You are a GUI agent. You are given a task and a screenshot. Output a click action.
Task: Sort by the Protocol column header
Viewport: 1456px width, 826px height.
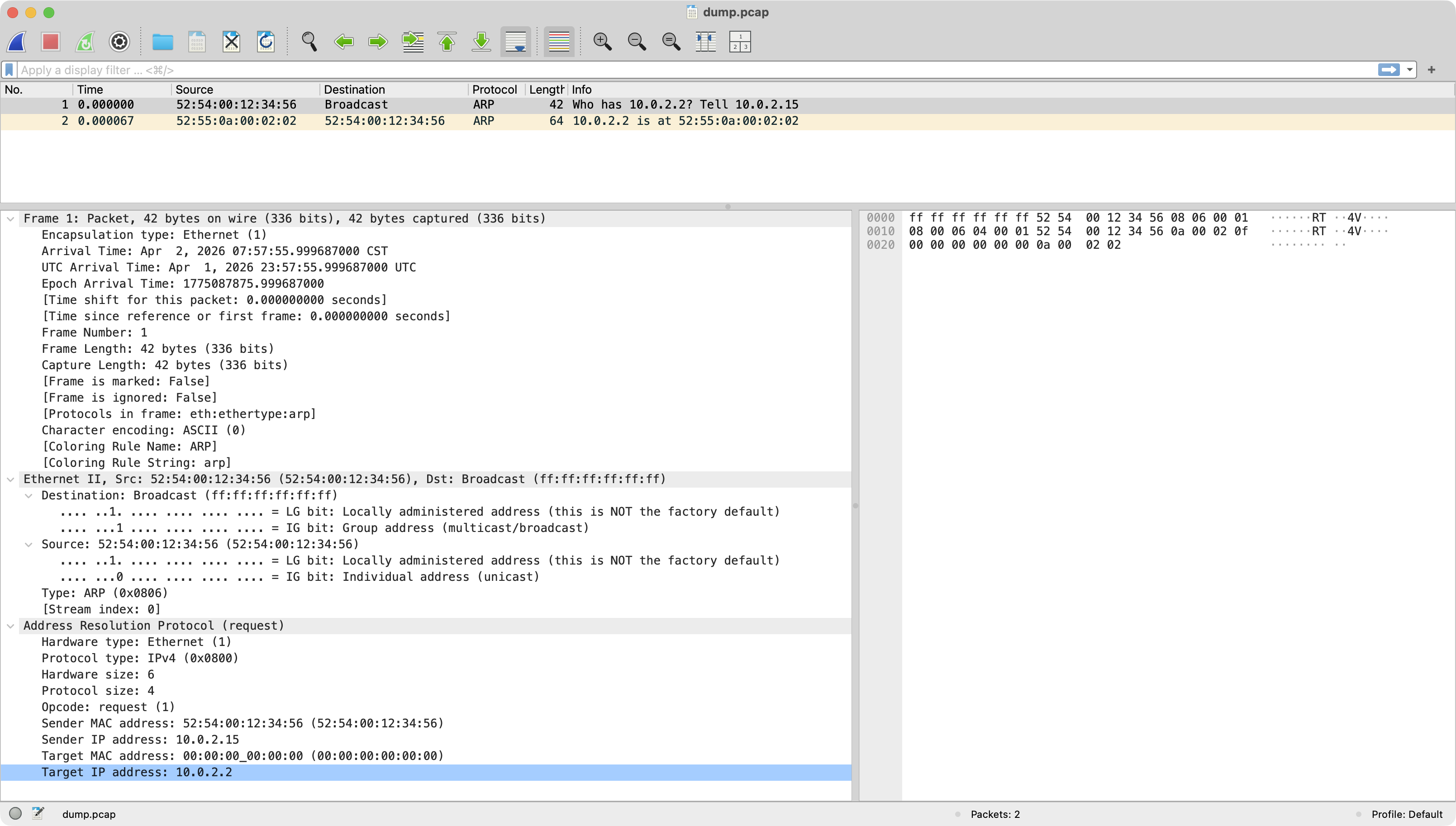(x=494, y=90)
